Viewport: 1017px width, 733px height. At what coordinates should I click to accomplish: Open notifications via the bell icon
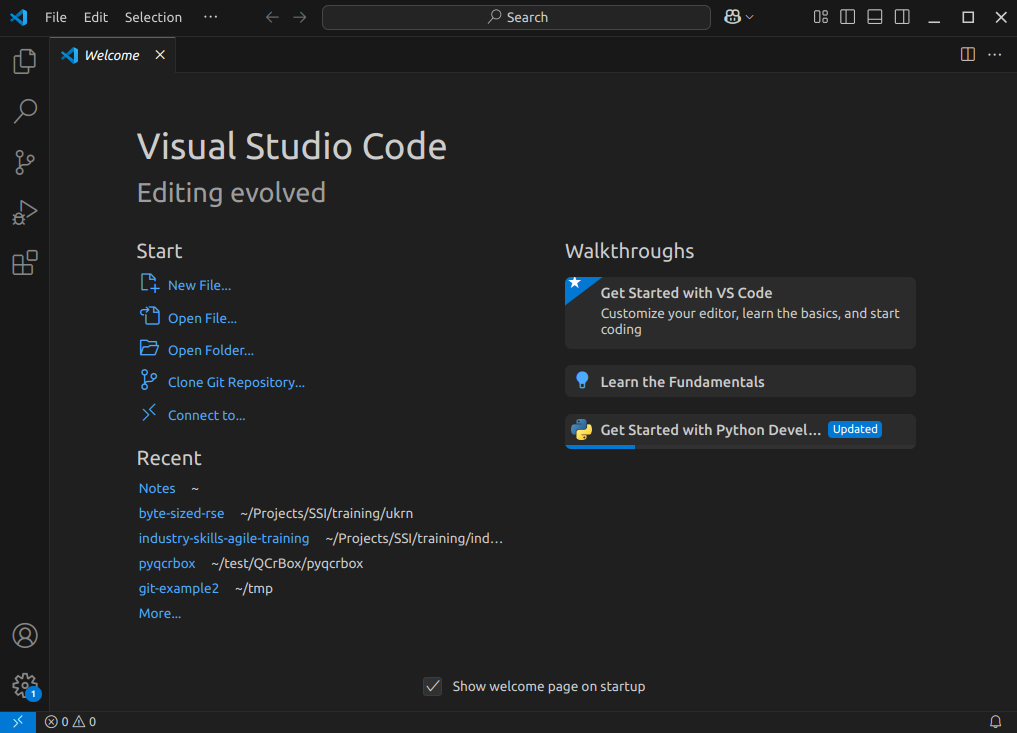coord(995,721)
